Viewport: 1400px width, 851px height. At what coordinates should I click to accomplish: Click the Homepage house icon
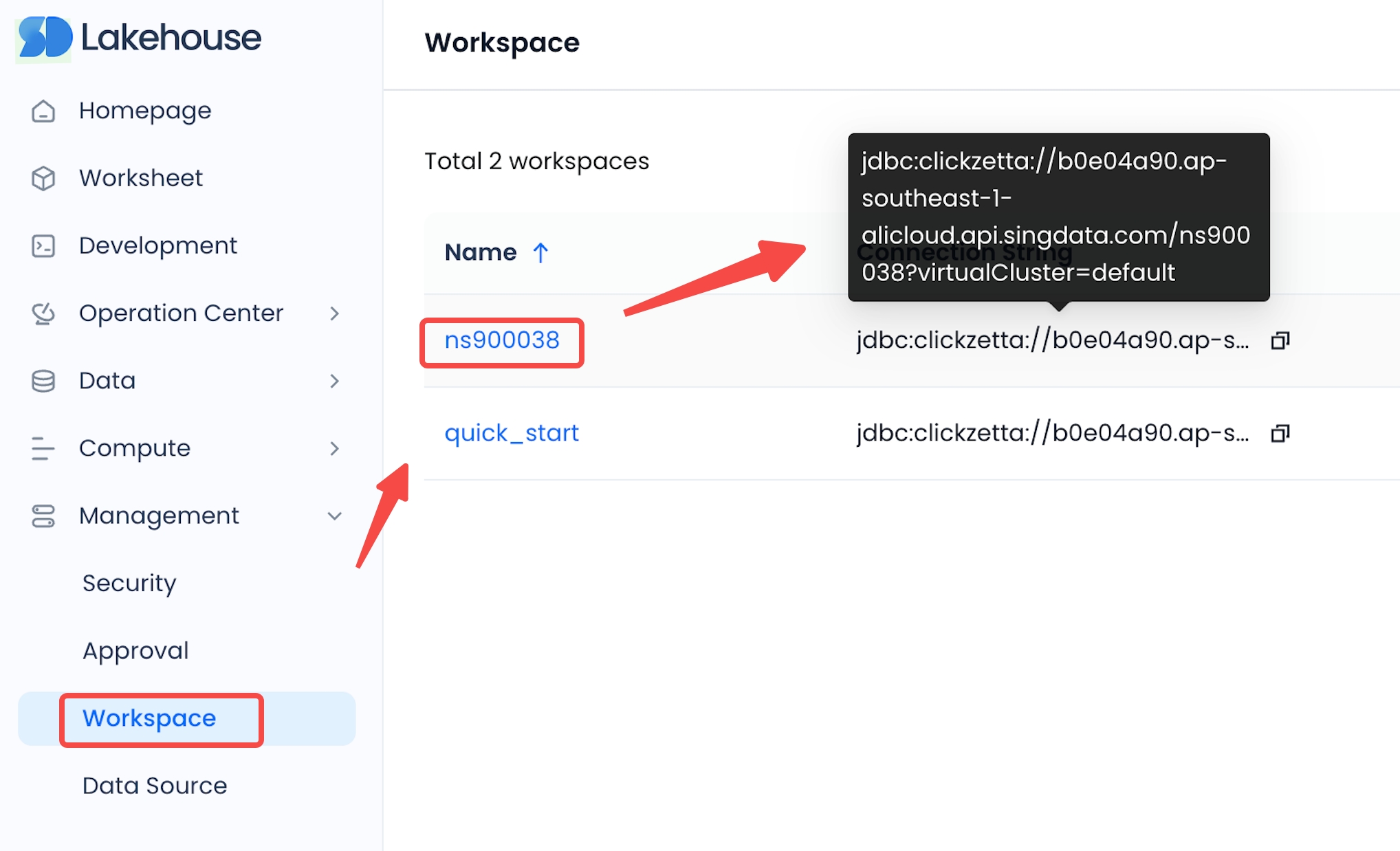(43, 111)
